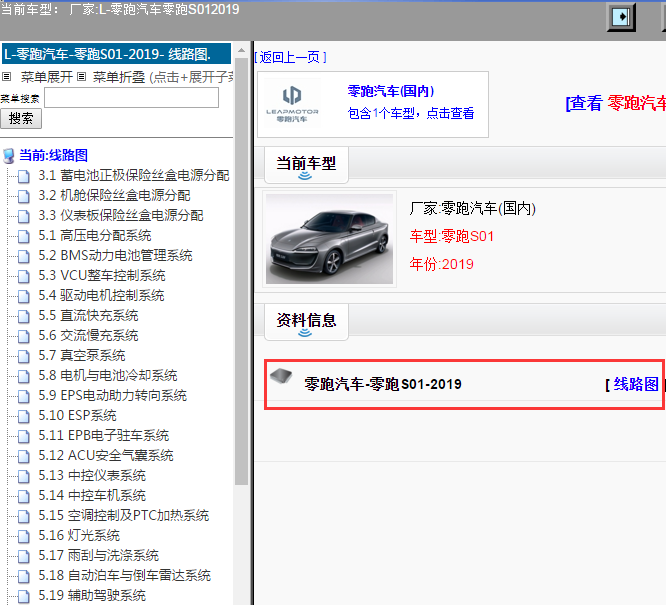
Task: Open tree entry 3.2 机舱保险丝盒电源分配
Action: click(x=114, y=195)
